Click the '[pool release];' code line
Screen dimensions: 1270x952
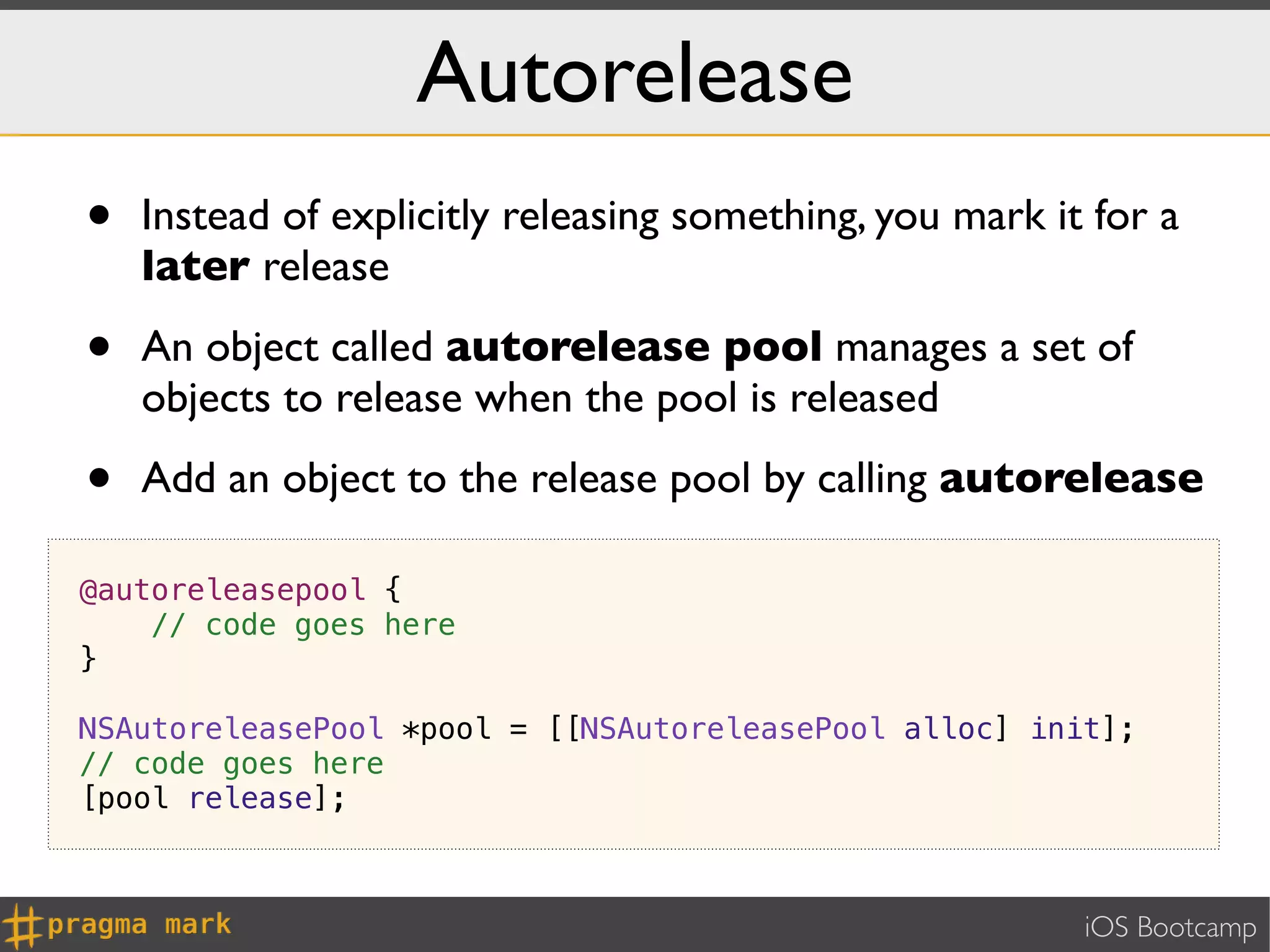click(213, 798)
